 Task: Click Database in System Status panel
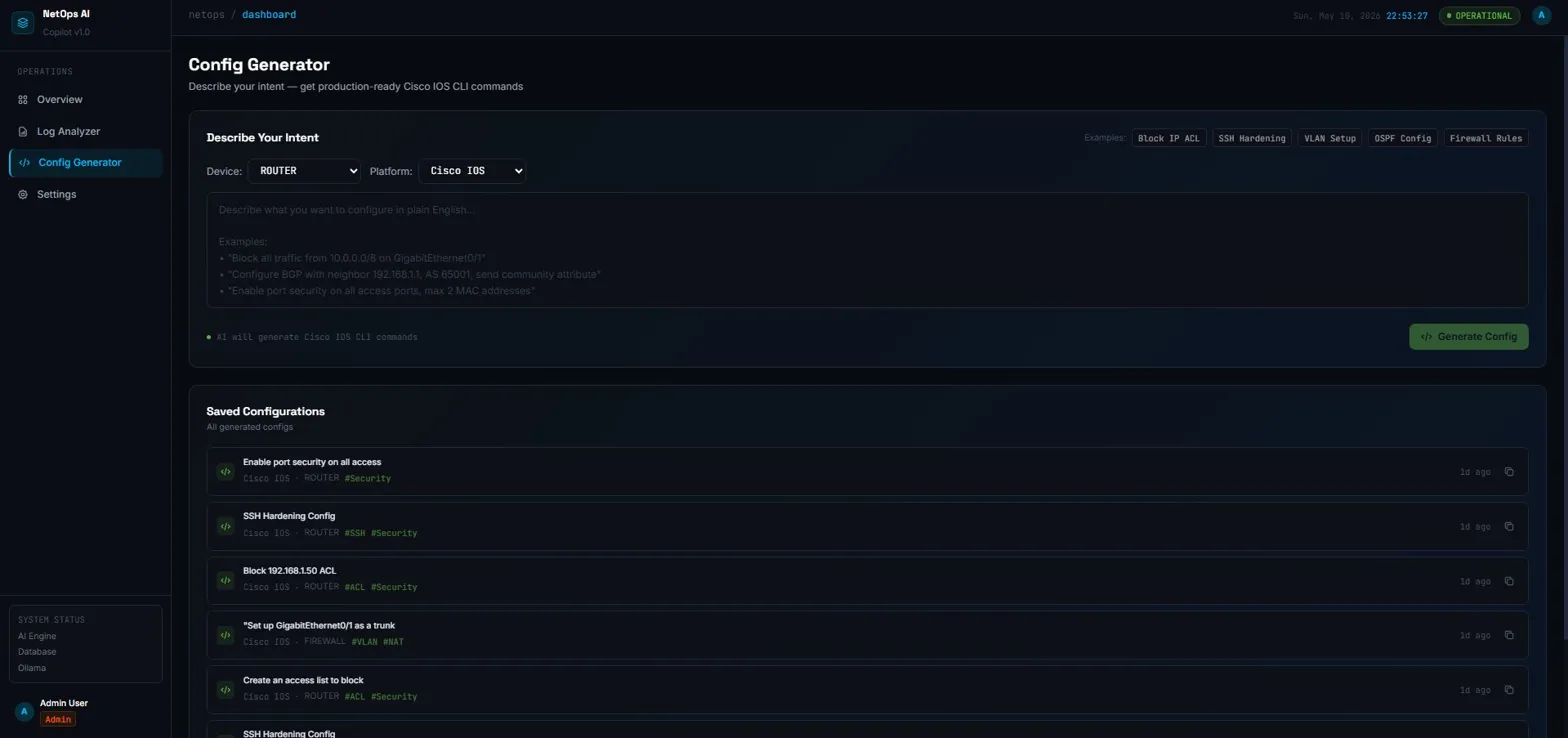pos(37,652)
